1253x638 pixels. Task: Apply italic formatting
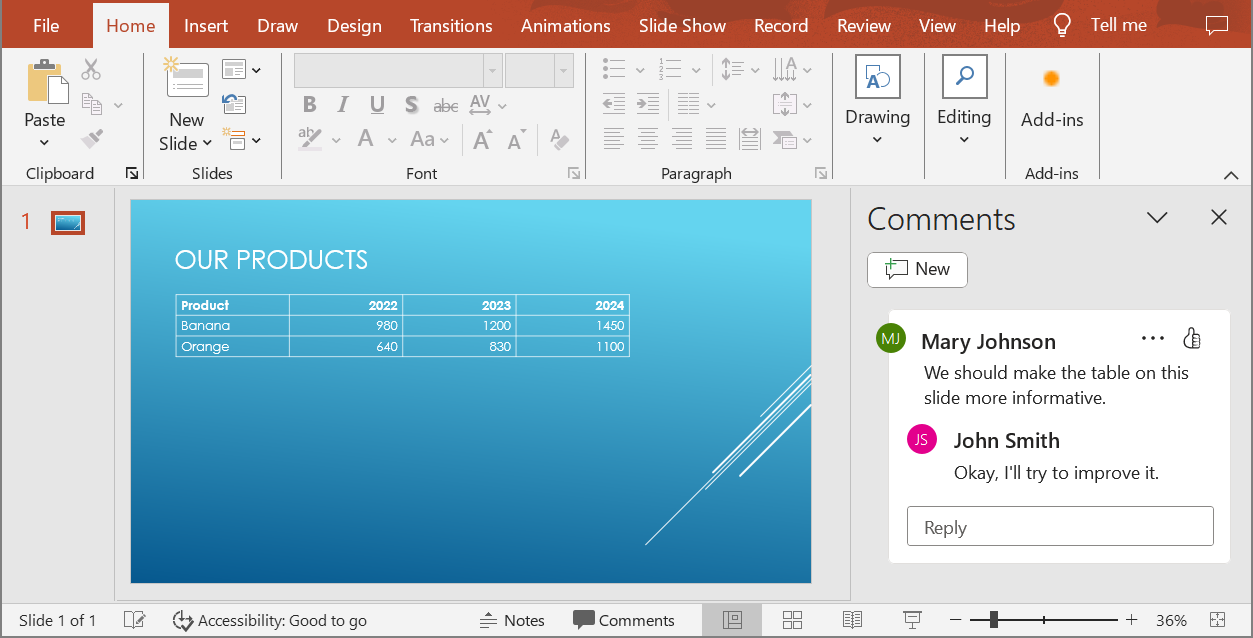click(x=342, y=104)
